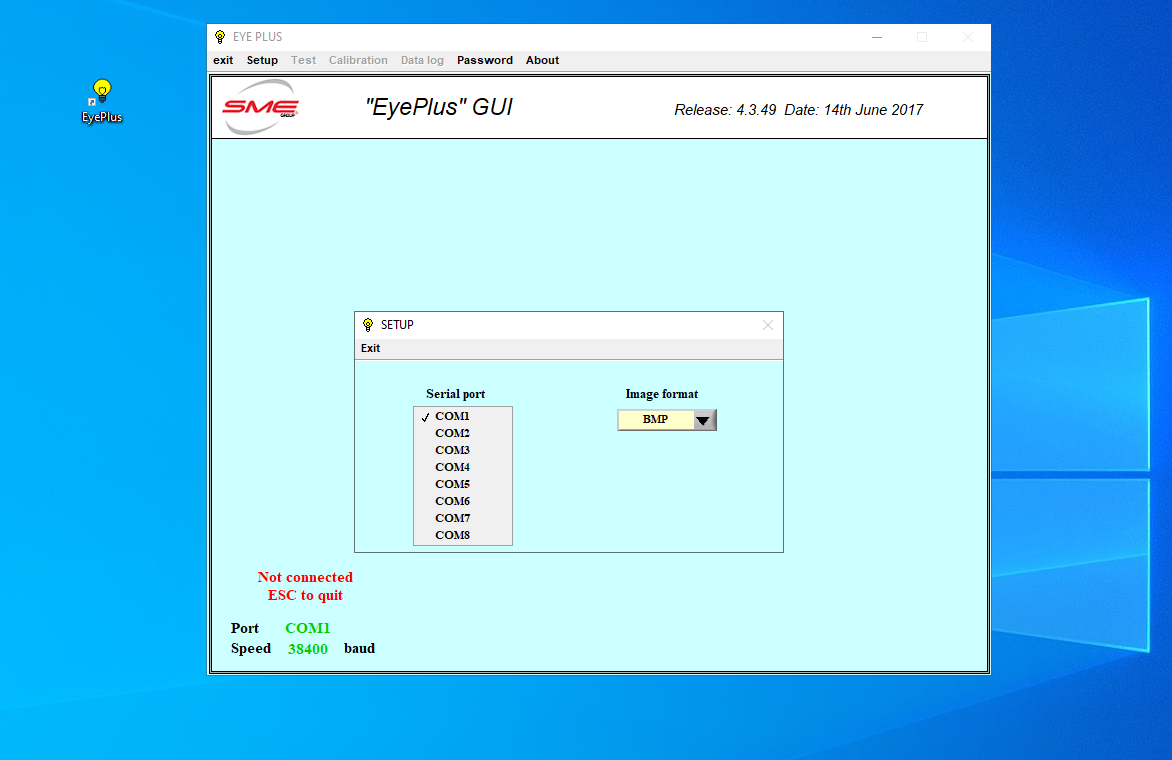Select COM6 in the serial port list

452,501
